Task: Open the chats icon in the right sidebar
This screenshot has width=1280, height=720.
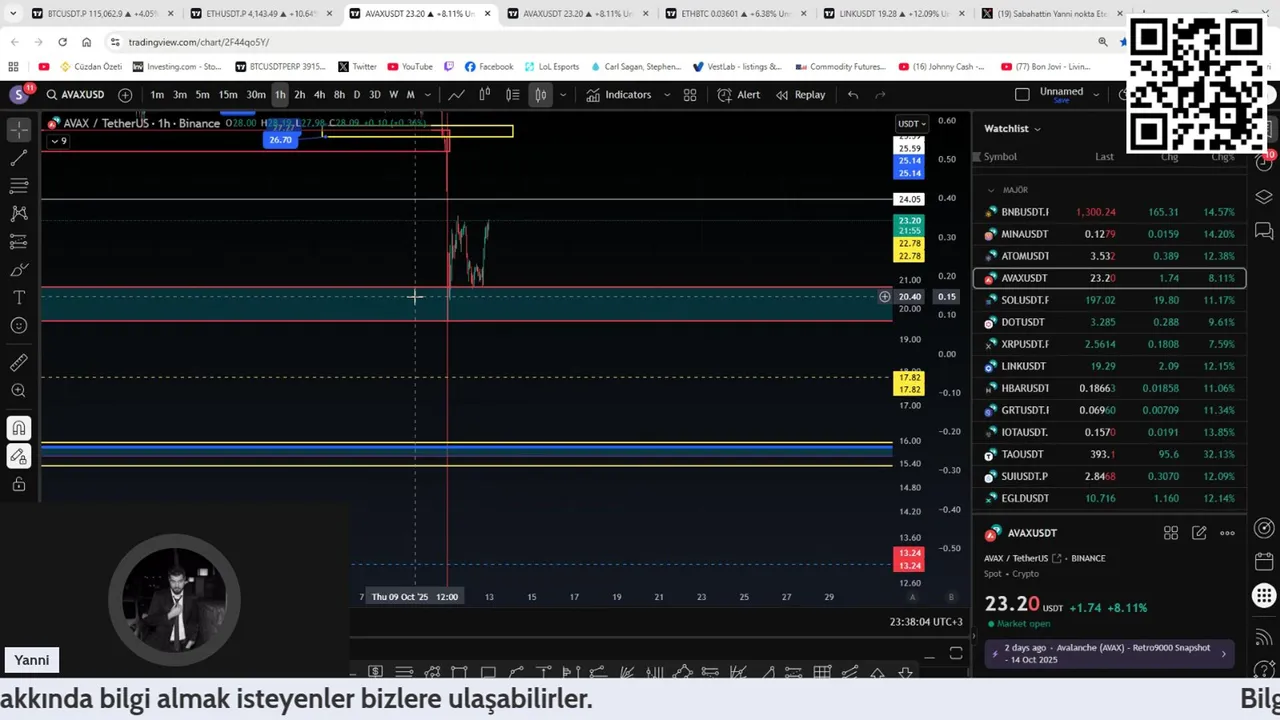Action: click(x=1264, y=231)
